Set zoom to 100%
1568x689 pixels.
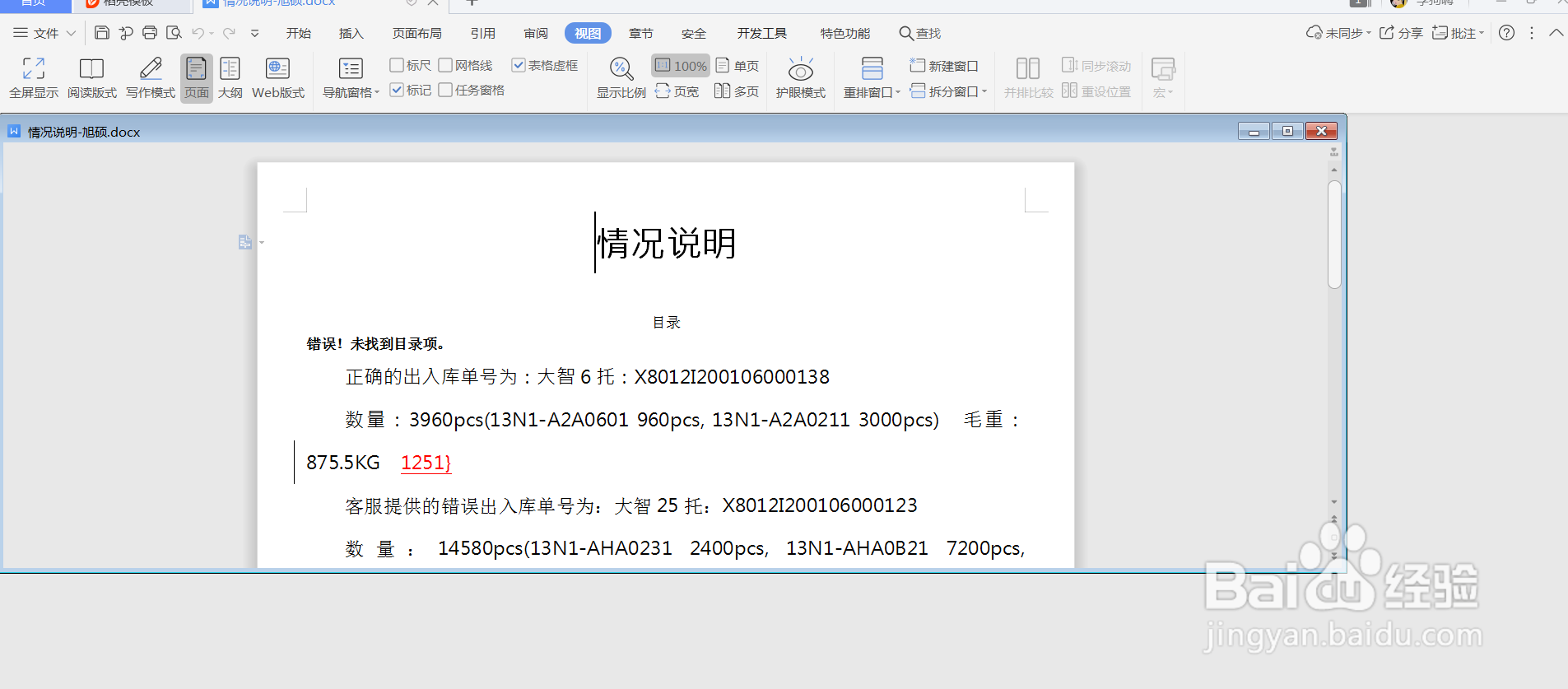pyautogui.click(x=681, y=66)
